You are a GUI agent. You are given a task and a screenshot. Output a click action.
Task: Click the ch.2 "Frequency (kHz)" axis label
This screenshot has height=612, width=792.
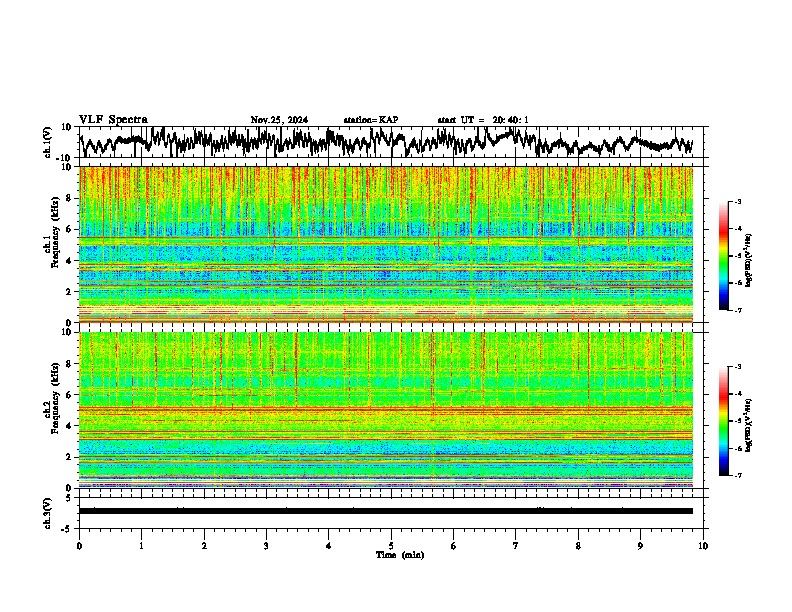[x=55, y=398]
